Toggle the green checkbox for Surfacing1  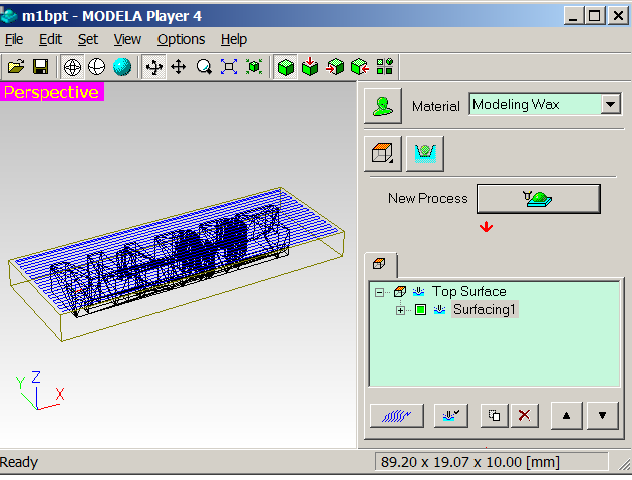[x=420, y=310]
